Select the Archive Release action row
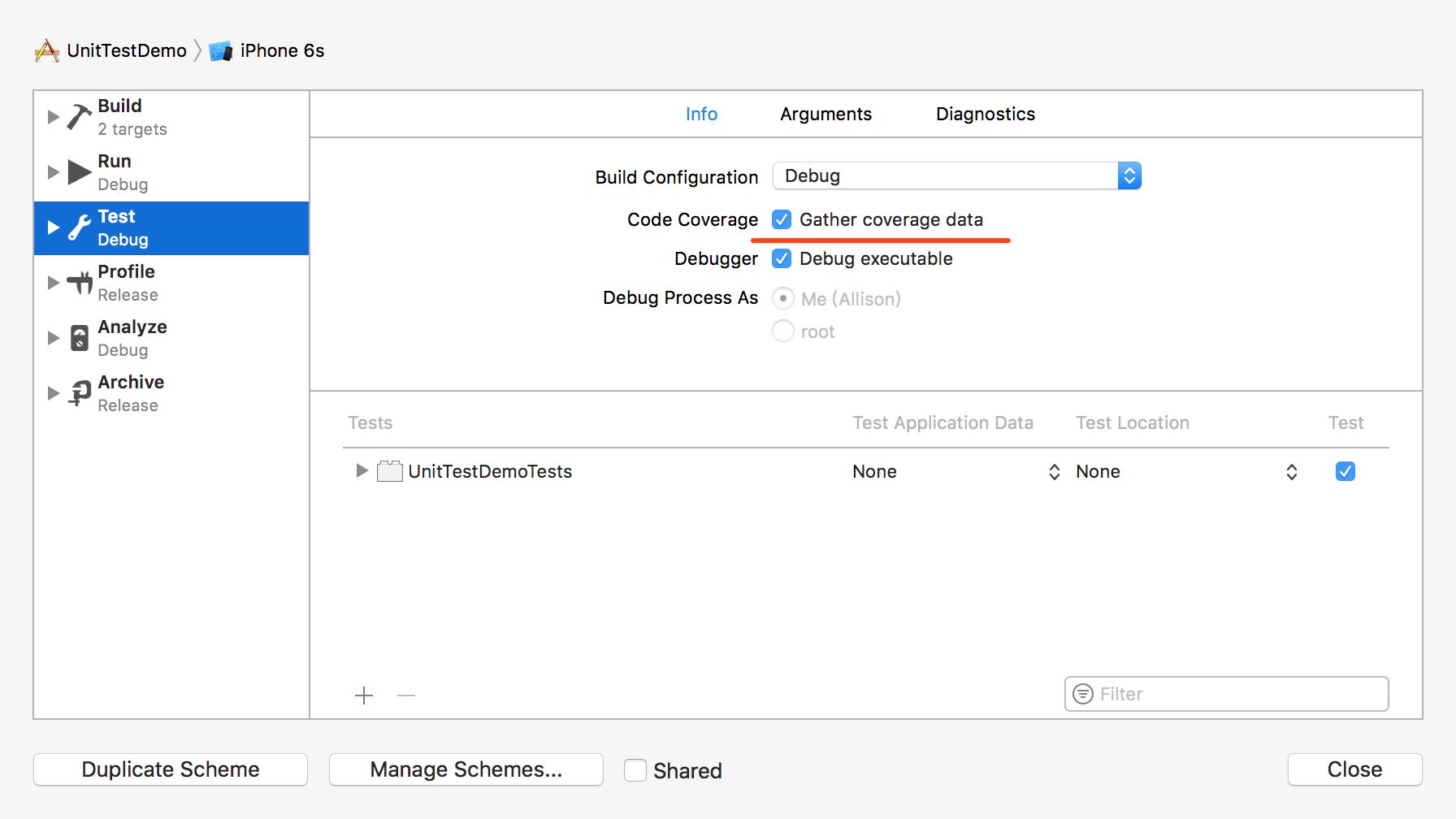The width and height of the screenshot is (1456, 819). 171,393
